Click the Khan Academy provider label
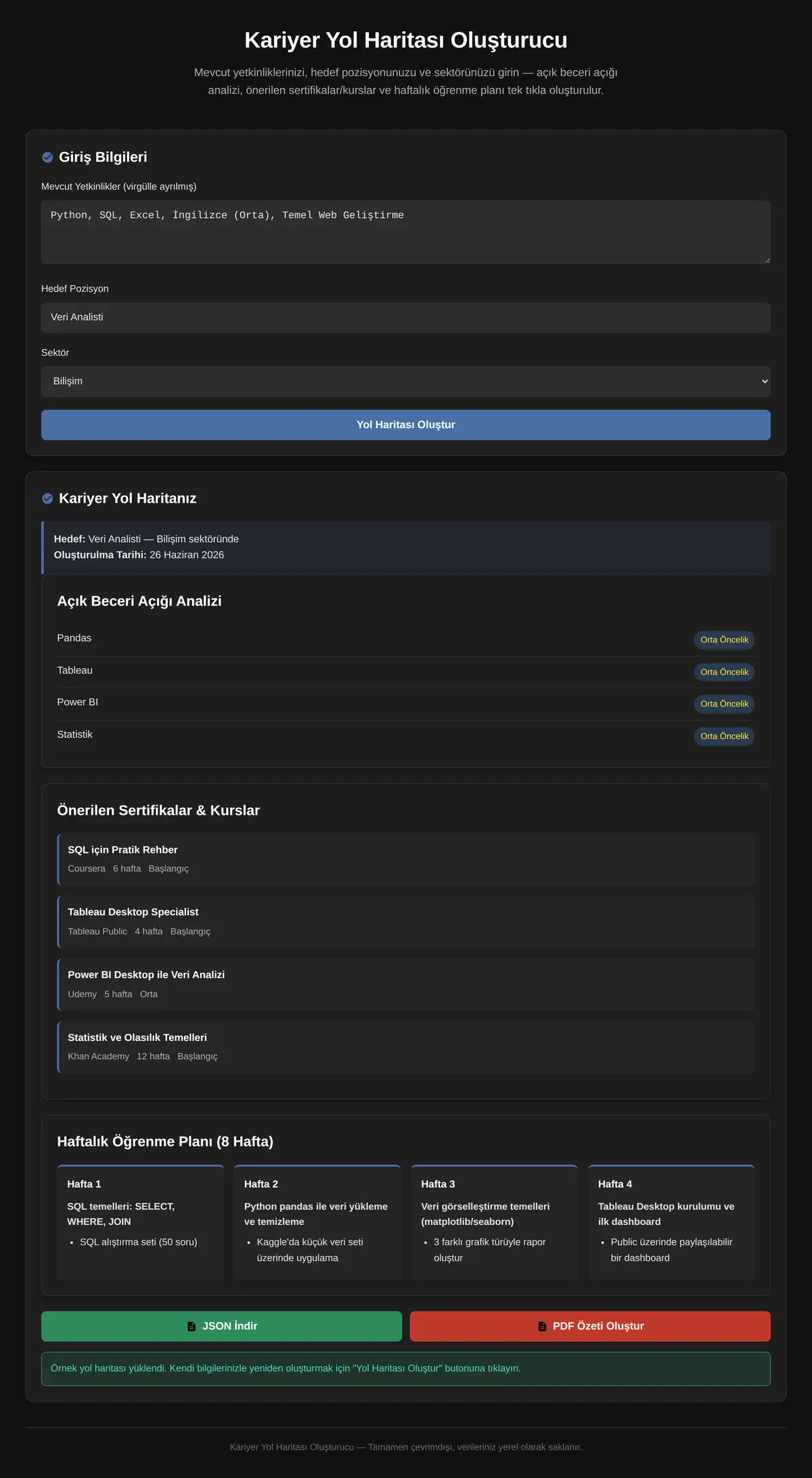812x1478 pixels. point(98,1056)
